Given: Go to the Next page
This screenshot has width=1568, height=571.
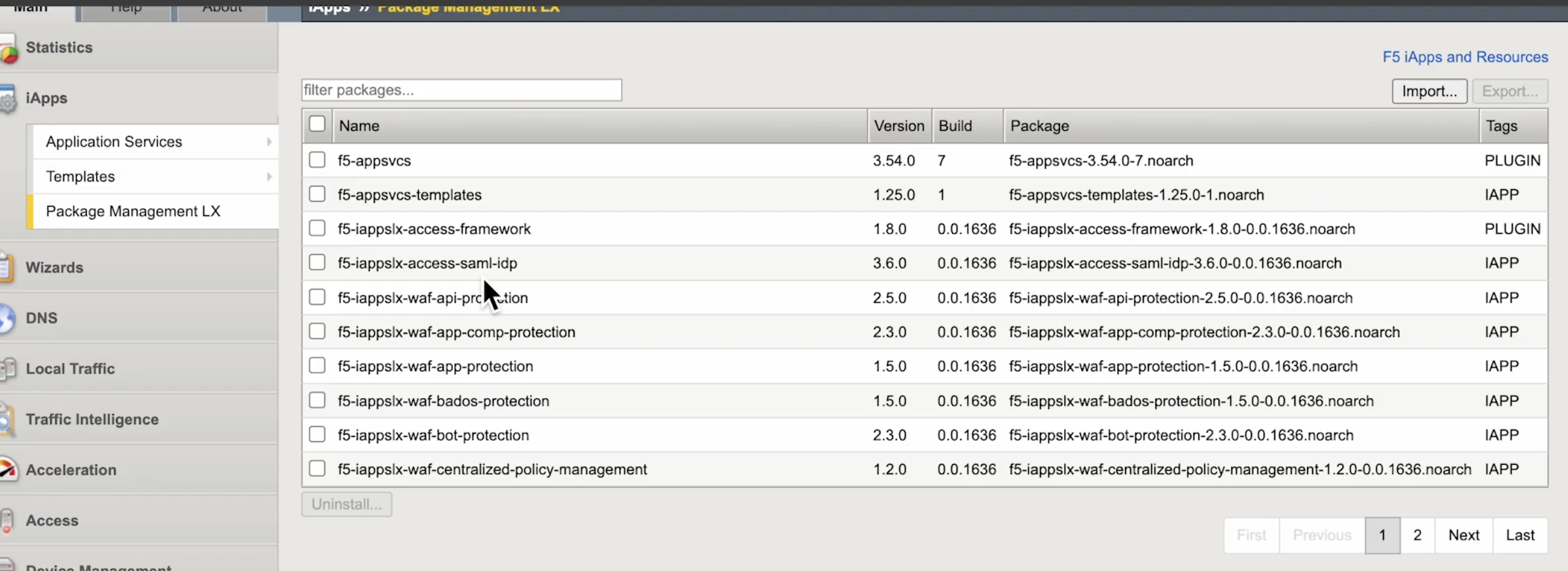Looking at the screenshot, I should pyautogui.click(x=1464, y=535).
